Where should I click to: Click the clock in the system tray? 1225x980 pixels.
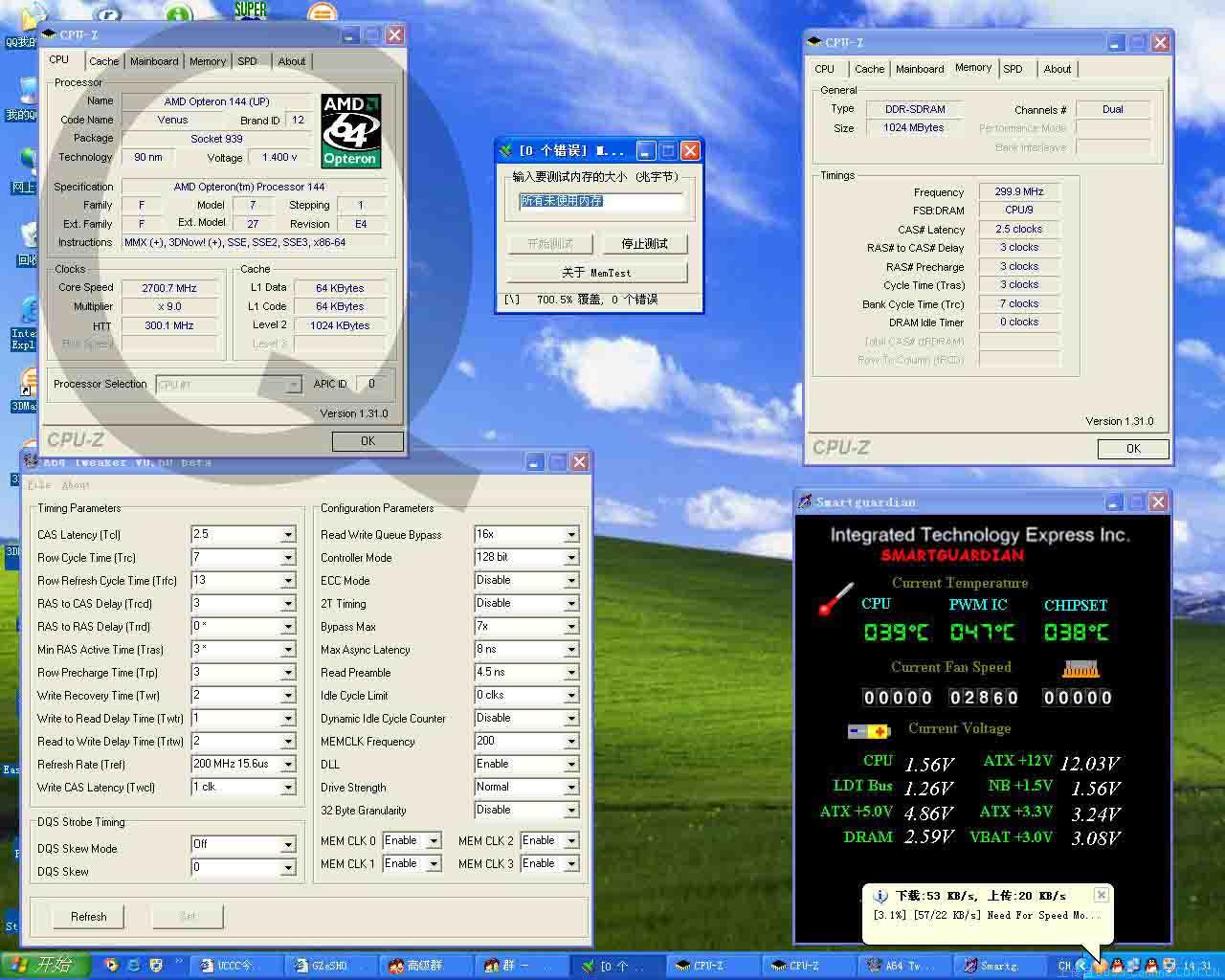[x=1196, y=966]
